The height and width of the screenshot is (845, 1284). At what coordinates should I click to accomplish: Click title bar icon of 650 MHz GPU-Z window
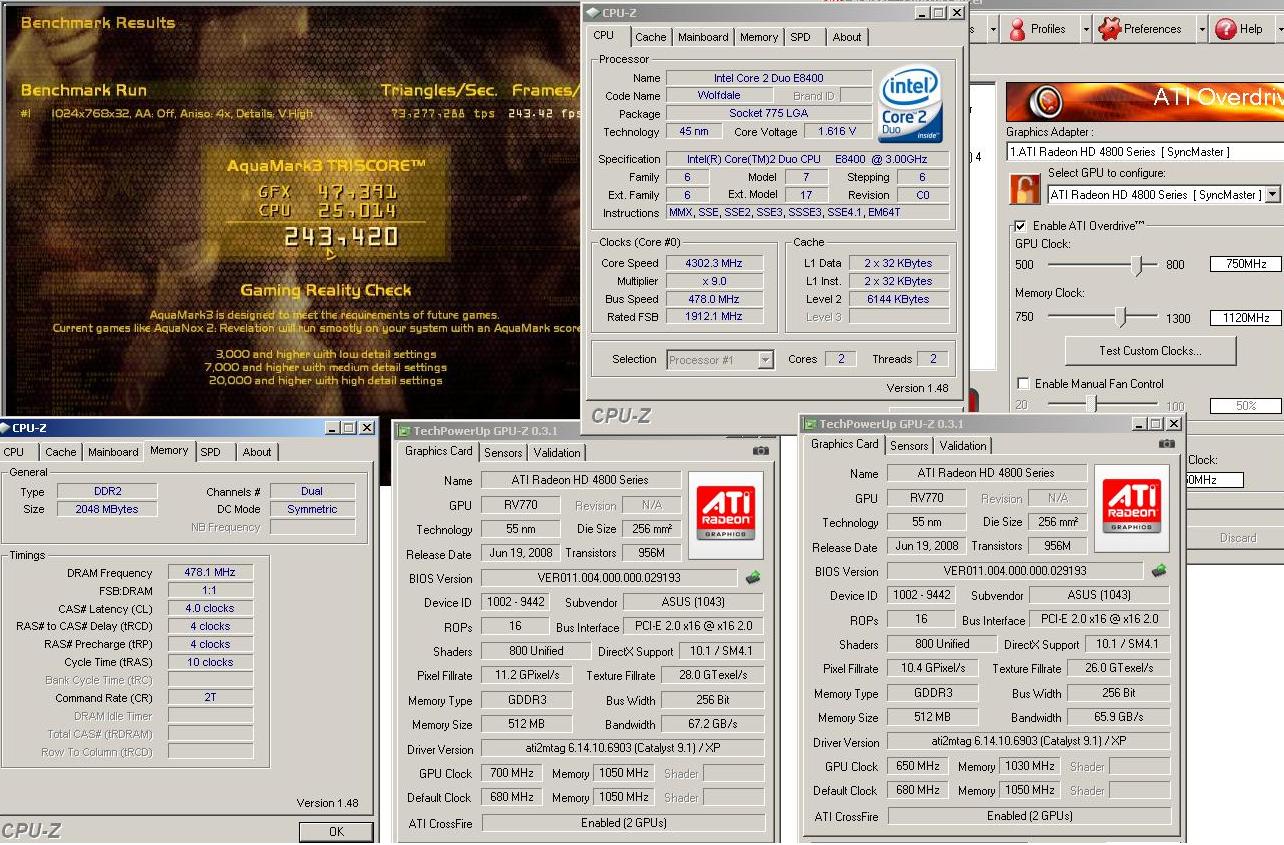tap(810, 424)
